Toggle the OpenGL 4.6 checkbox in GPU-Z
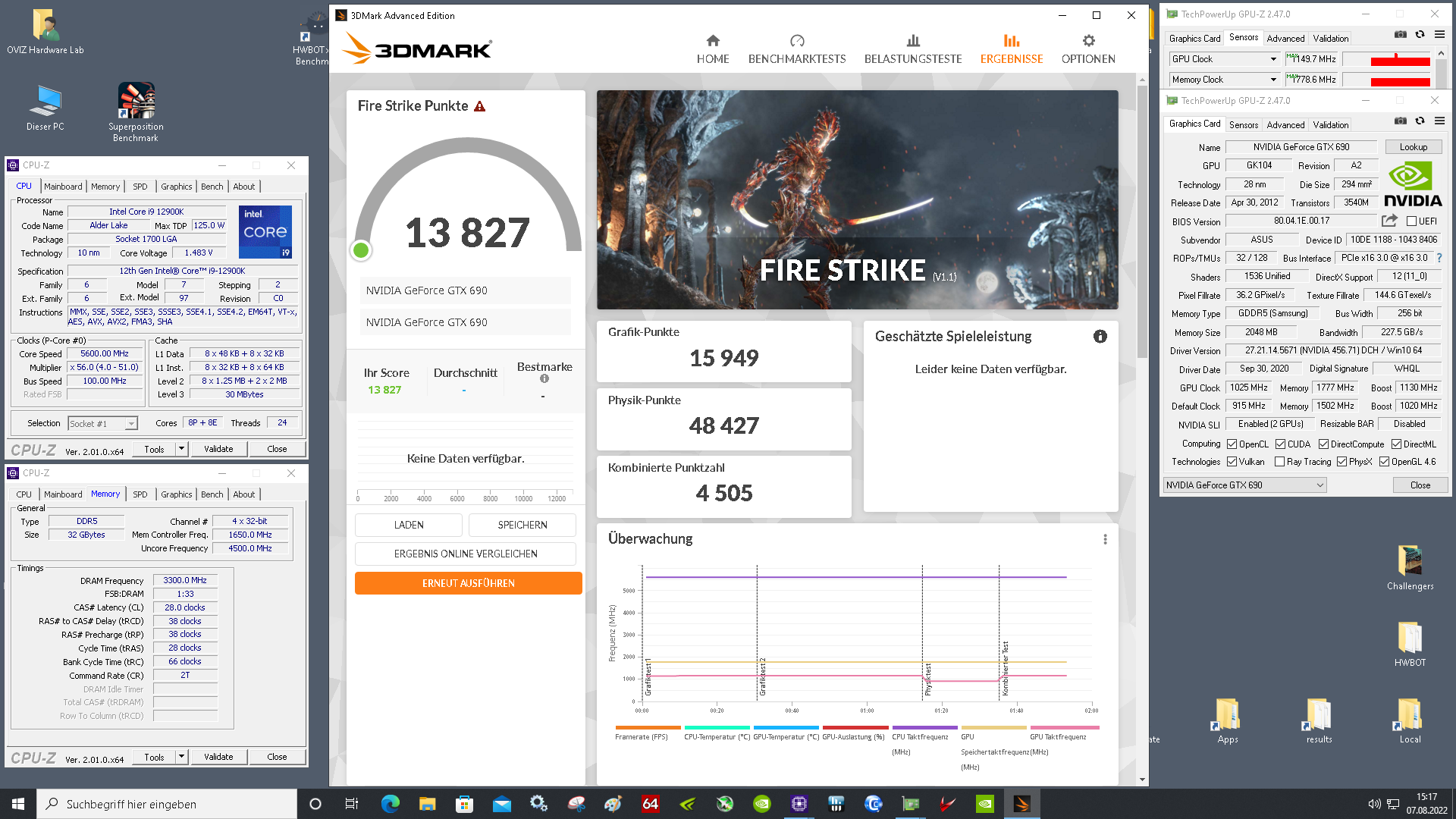This screenshot has width=1456, height=819. tap(1384, 462)
